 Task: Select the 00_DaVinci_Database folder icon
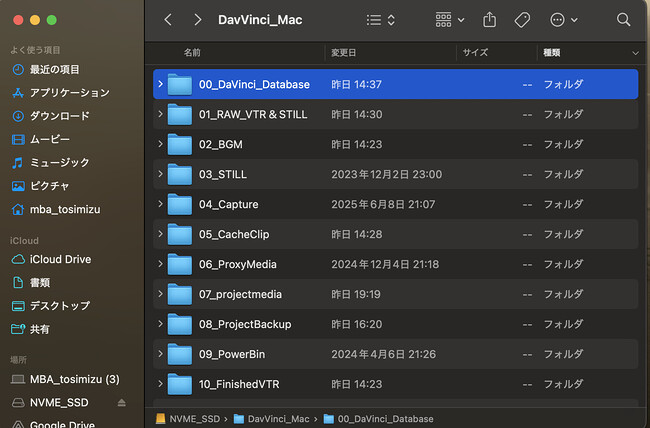(x=179, y=85)
